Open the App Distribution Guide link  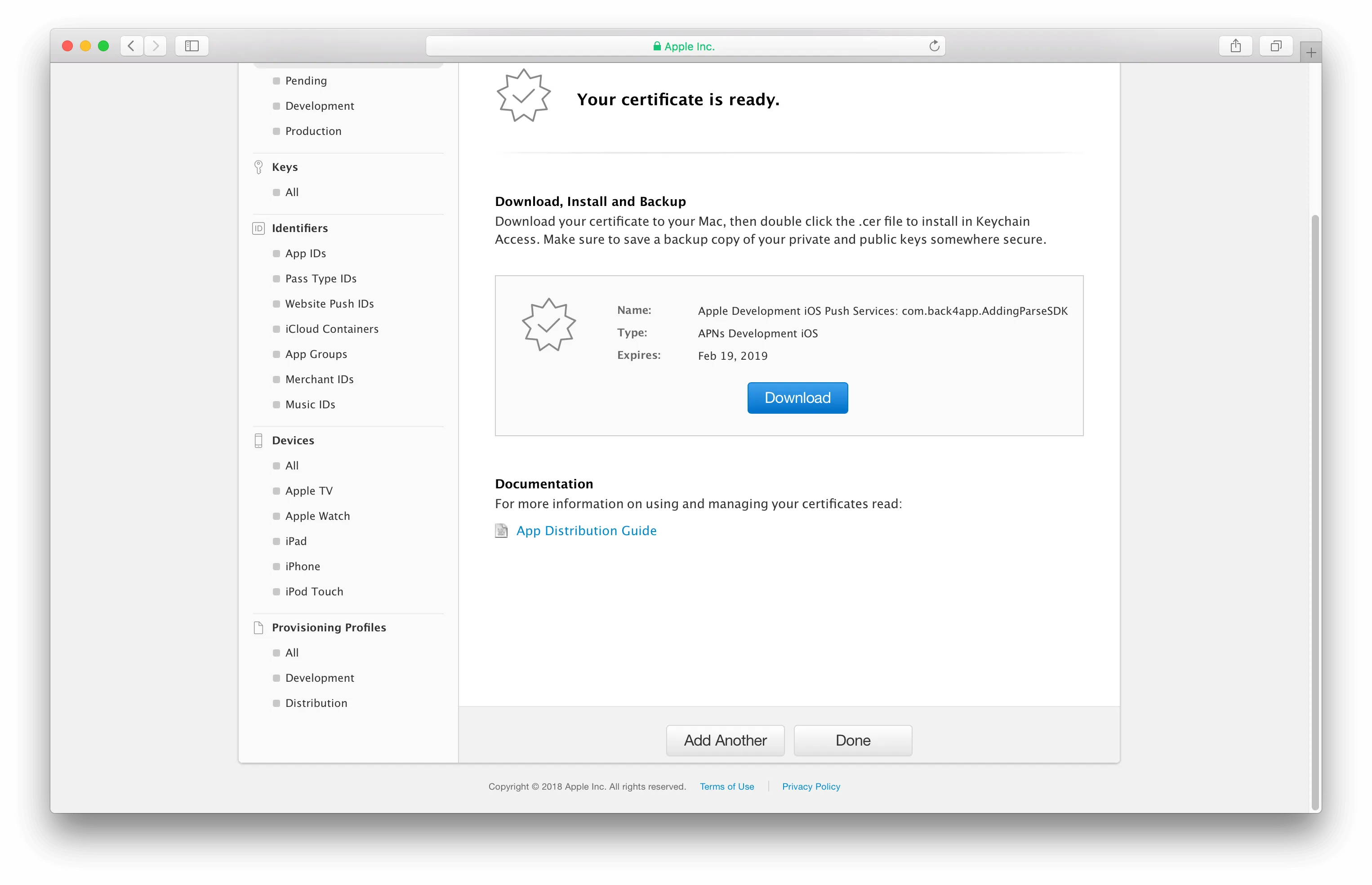586,531
